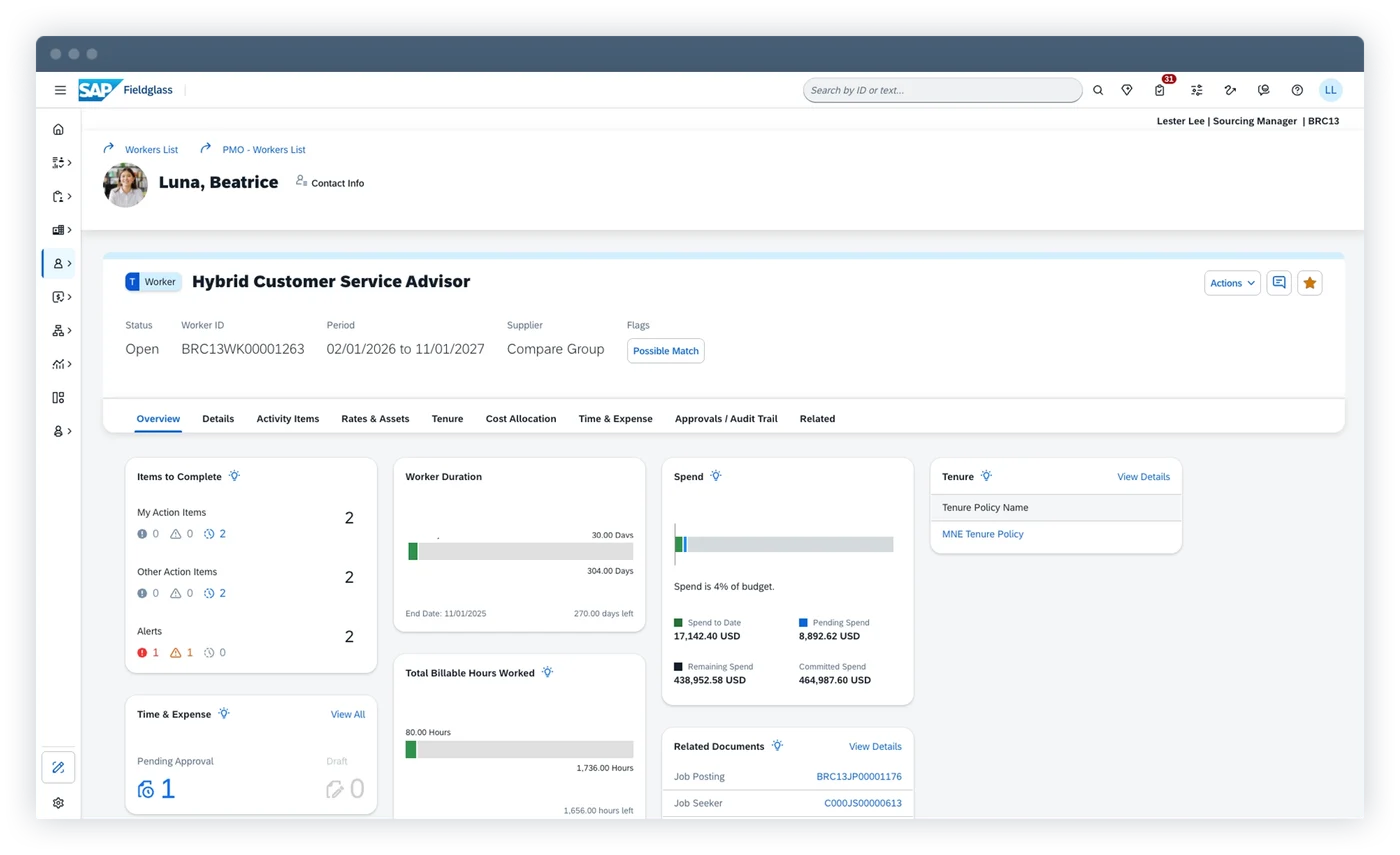1400x855 pixels.
Task: Click the lightbulb on the Time & Expense card
Action: [x=224, y=714]
